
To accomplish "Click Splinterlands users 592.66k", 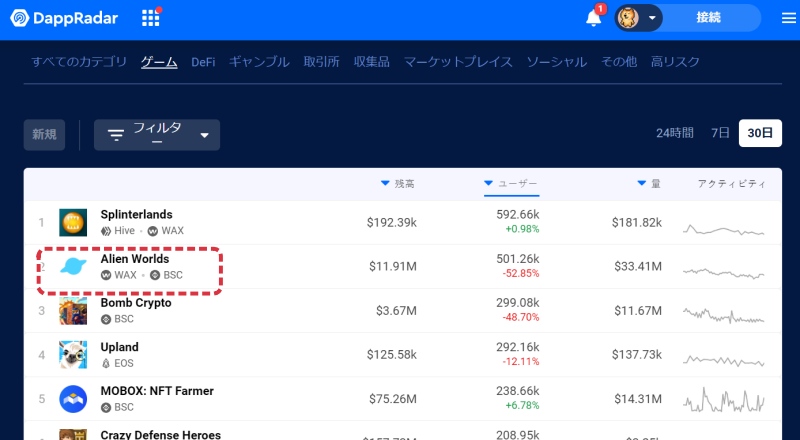I will [517, 214].
